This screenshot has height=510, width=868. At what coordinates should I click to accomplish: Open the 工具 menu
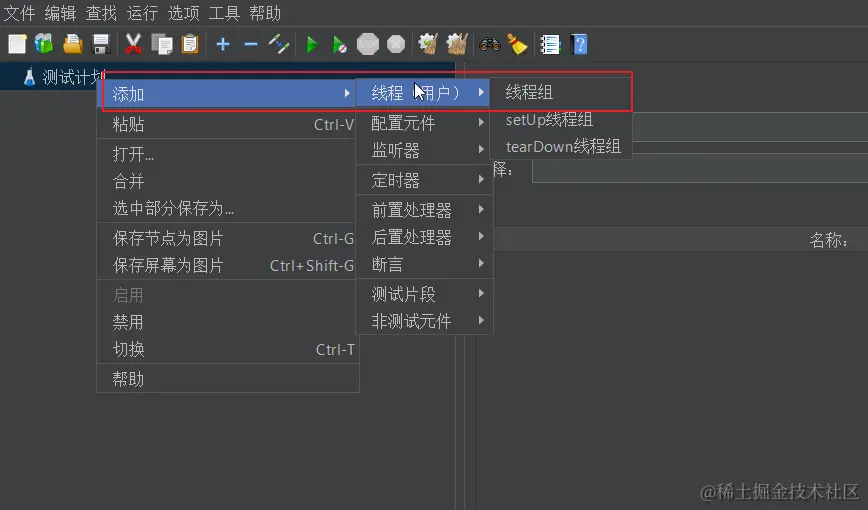coord(224,13)
